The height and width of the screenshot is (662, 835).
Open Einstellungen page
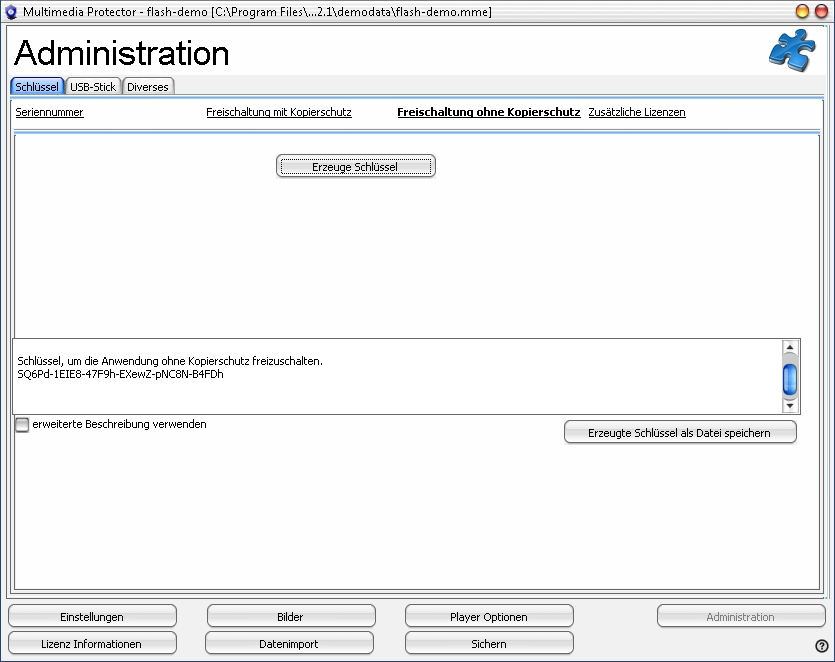pos(92,617)
